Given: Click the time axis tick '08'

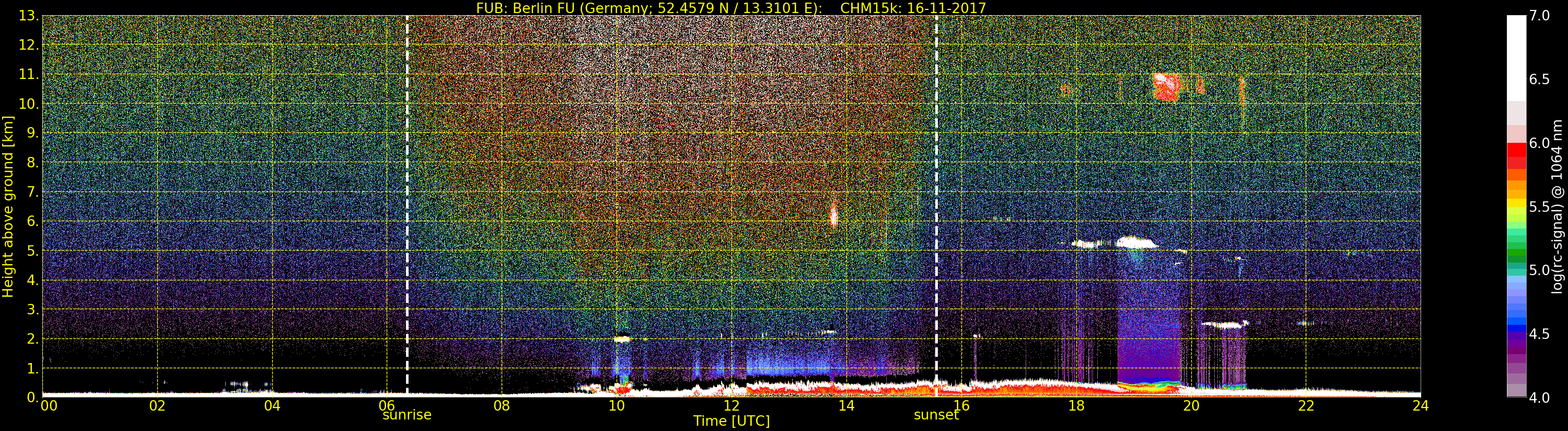Looking at the screenshot, I should 502,405.
